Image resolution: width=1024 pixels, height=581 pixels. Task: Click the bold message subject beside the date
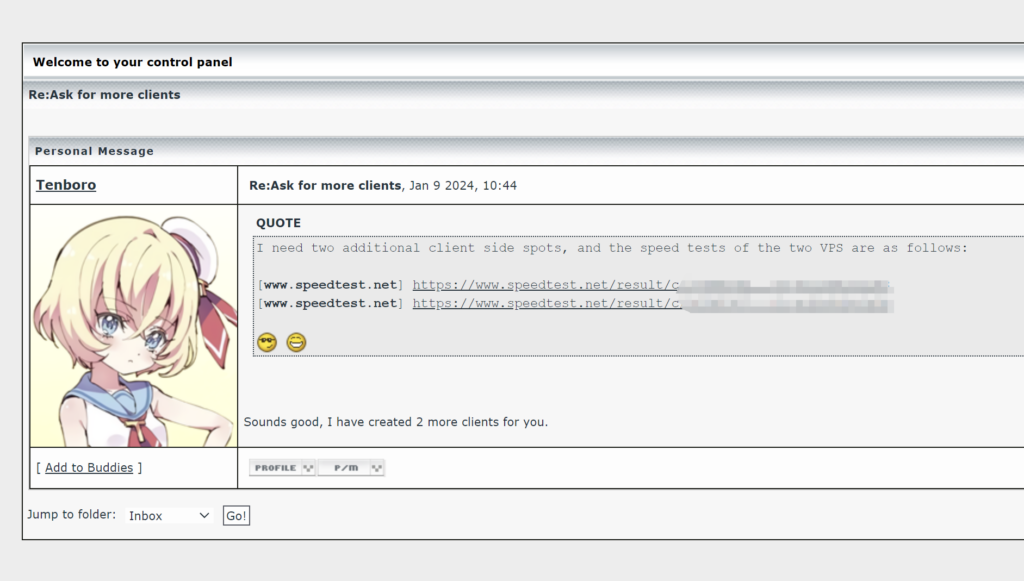(x=325, y=186)
